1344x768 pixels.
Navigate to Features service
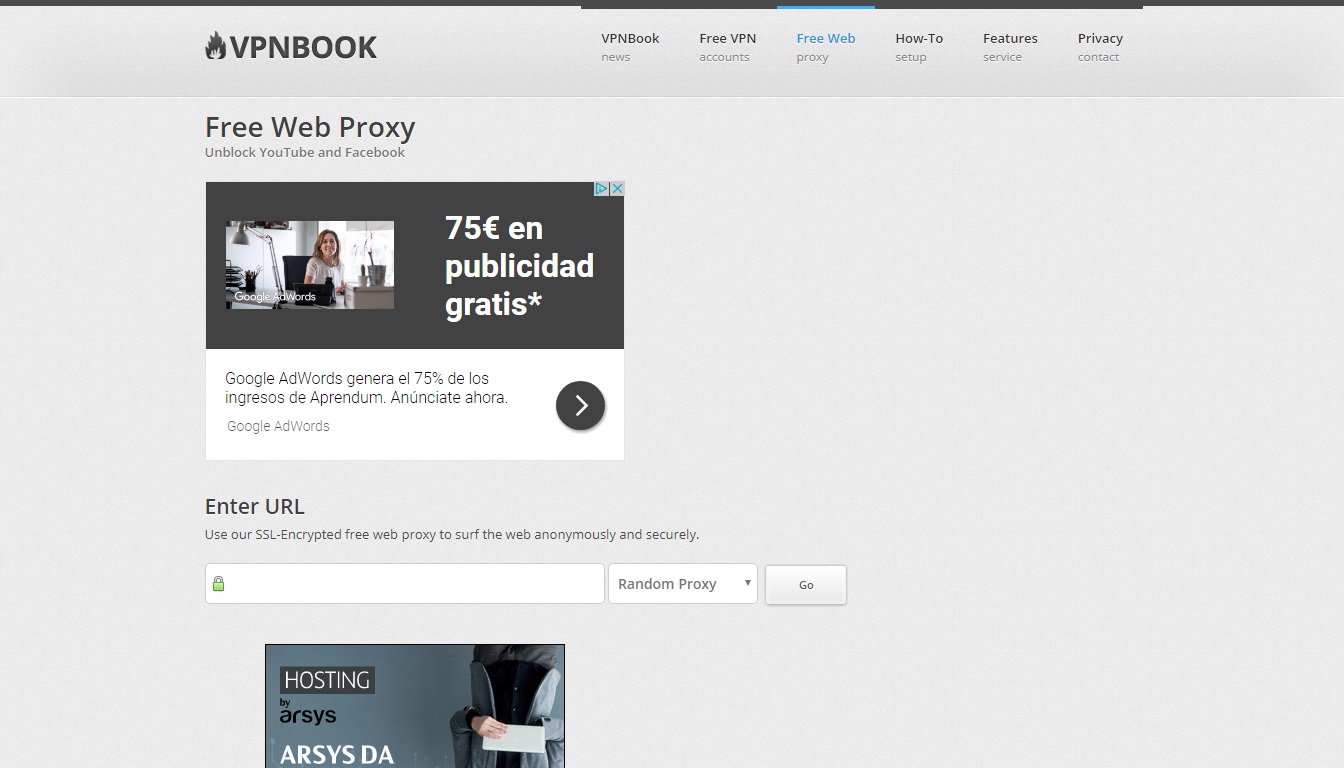[1009, 47]
